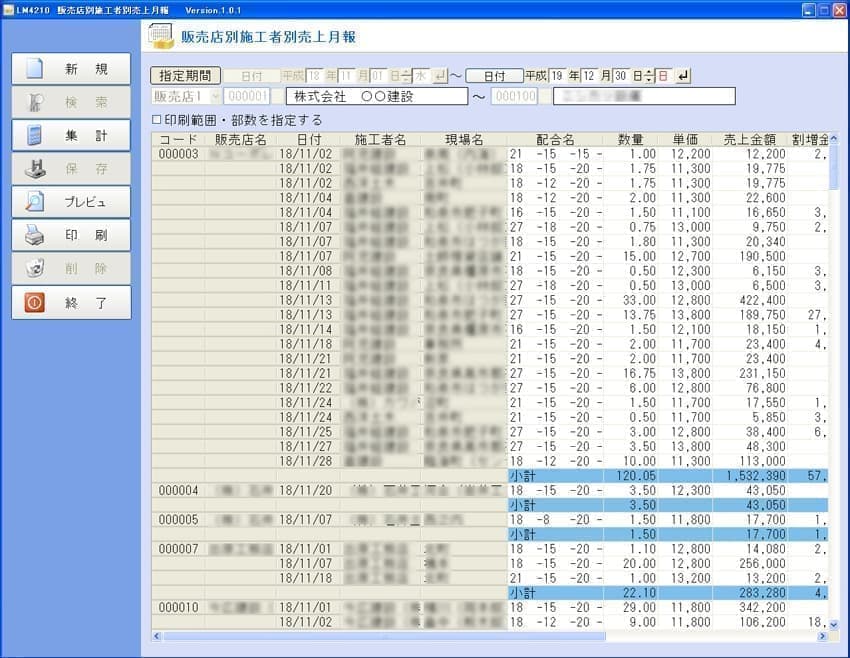Click the end date day spinner arrows
This screenshot has width=850, height=658.
coord(650,76)
